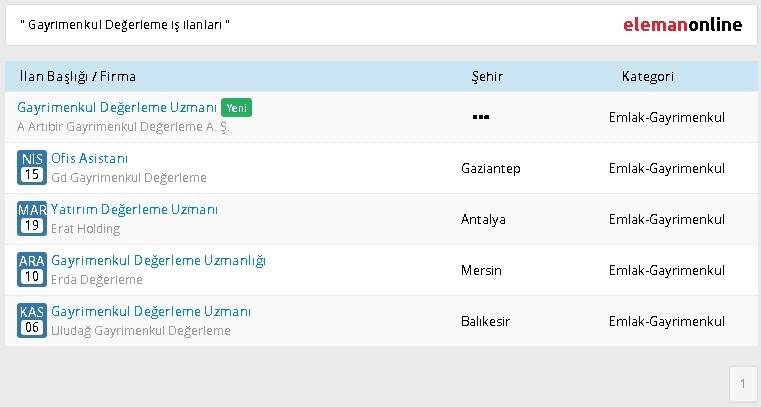This screenshot has height=407, width=761.
Task: Click the MAR 19 date badge
Action: 32,218
